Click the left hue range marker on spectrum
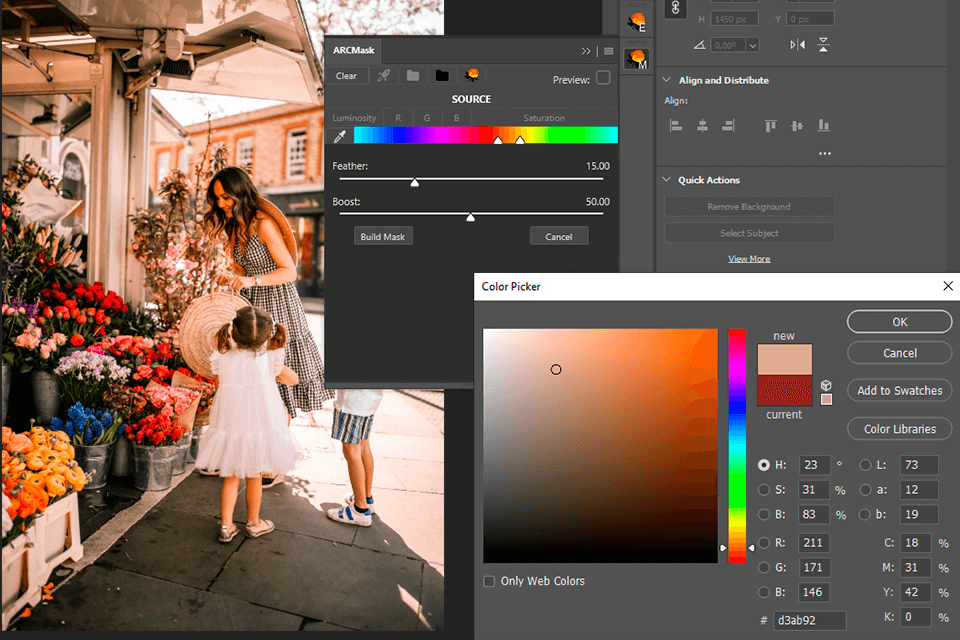960x640 pixels. [498, 140]
